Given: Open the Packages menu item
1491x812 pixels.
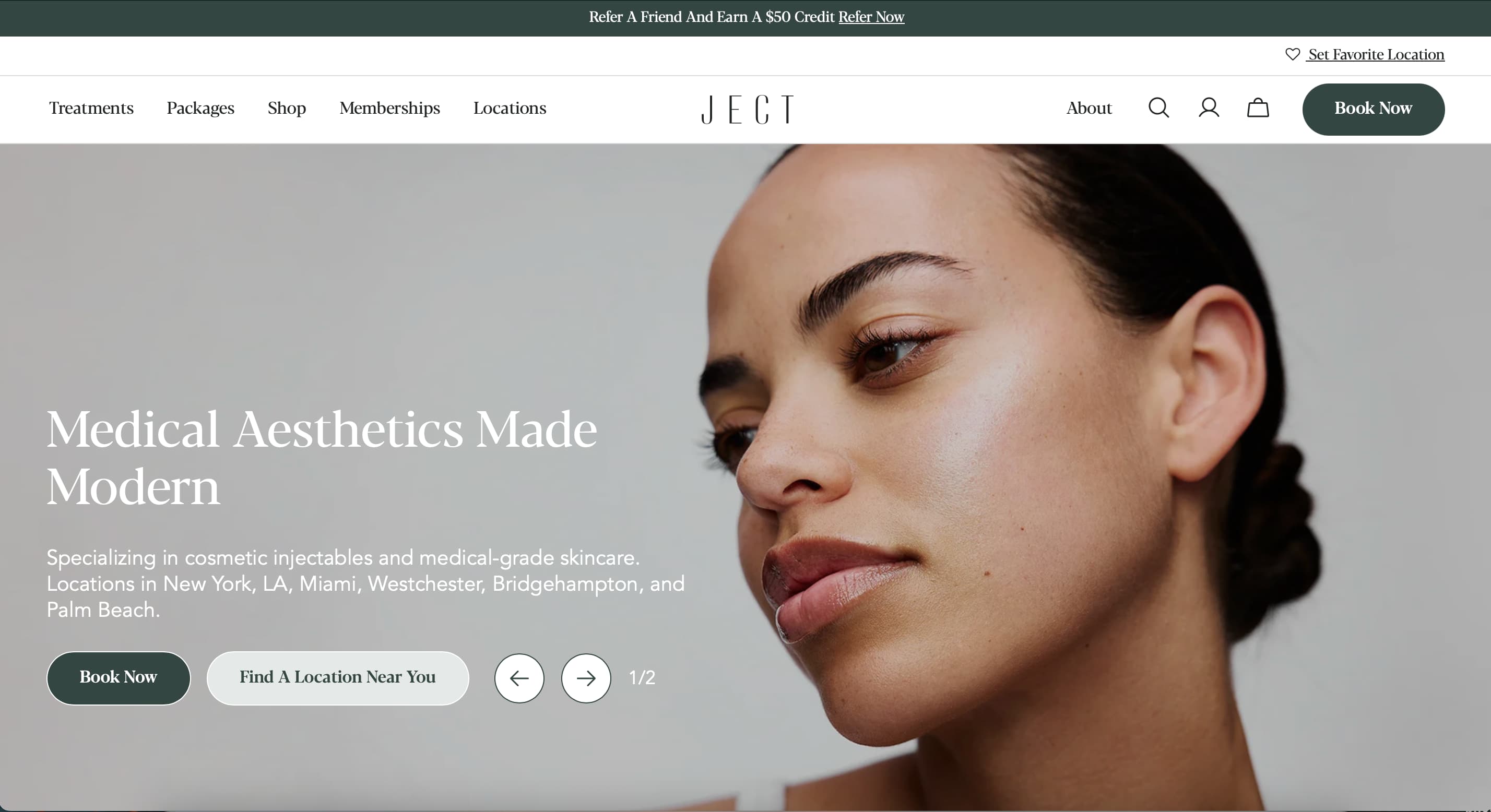Looking at the screenshot, I should 200,108.
